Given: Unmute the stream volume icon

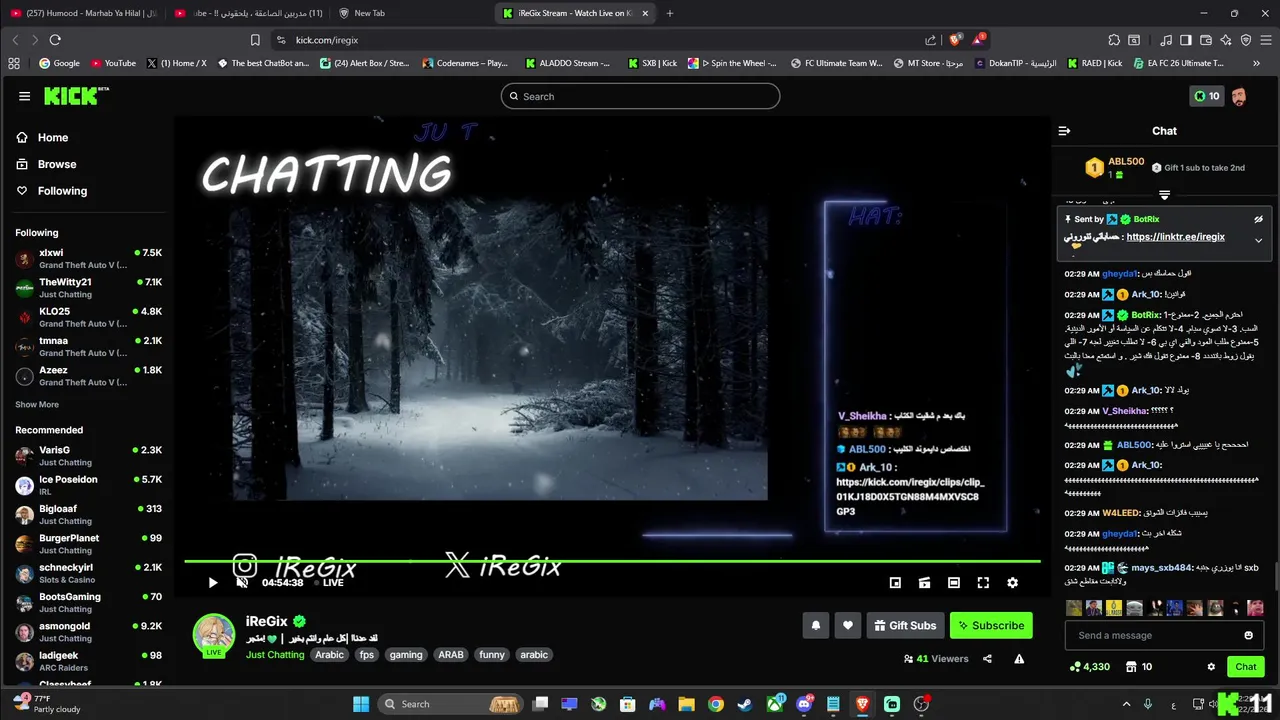Looking at the screenshot, I should pos(242,583).
